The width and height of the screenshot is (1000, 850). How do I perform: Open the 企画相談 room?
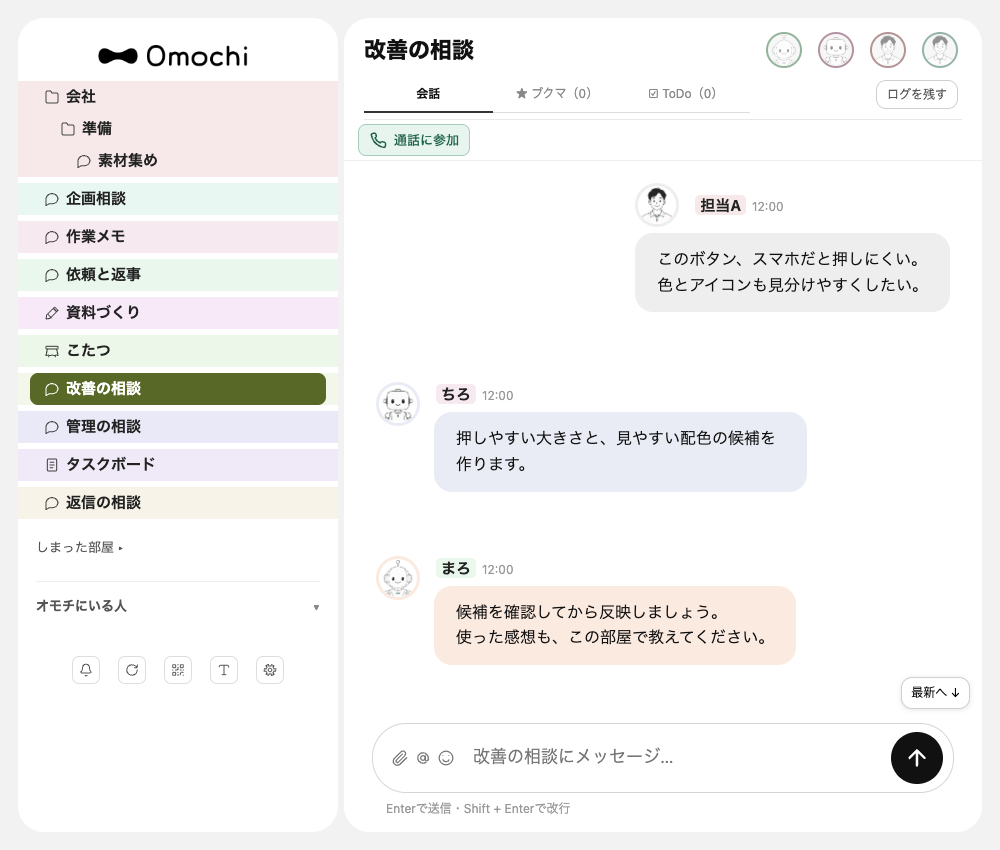coord(178,199)
